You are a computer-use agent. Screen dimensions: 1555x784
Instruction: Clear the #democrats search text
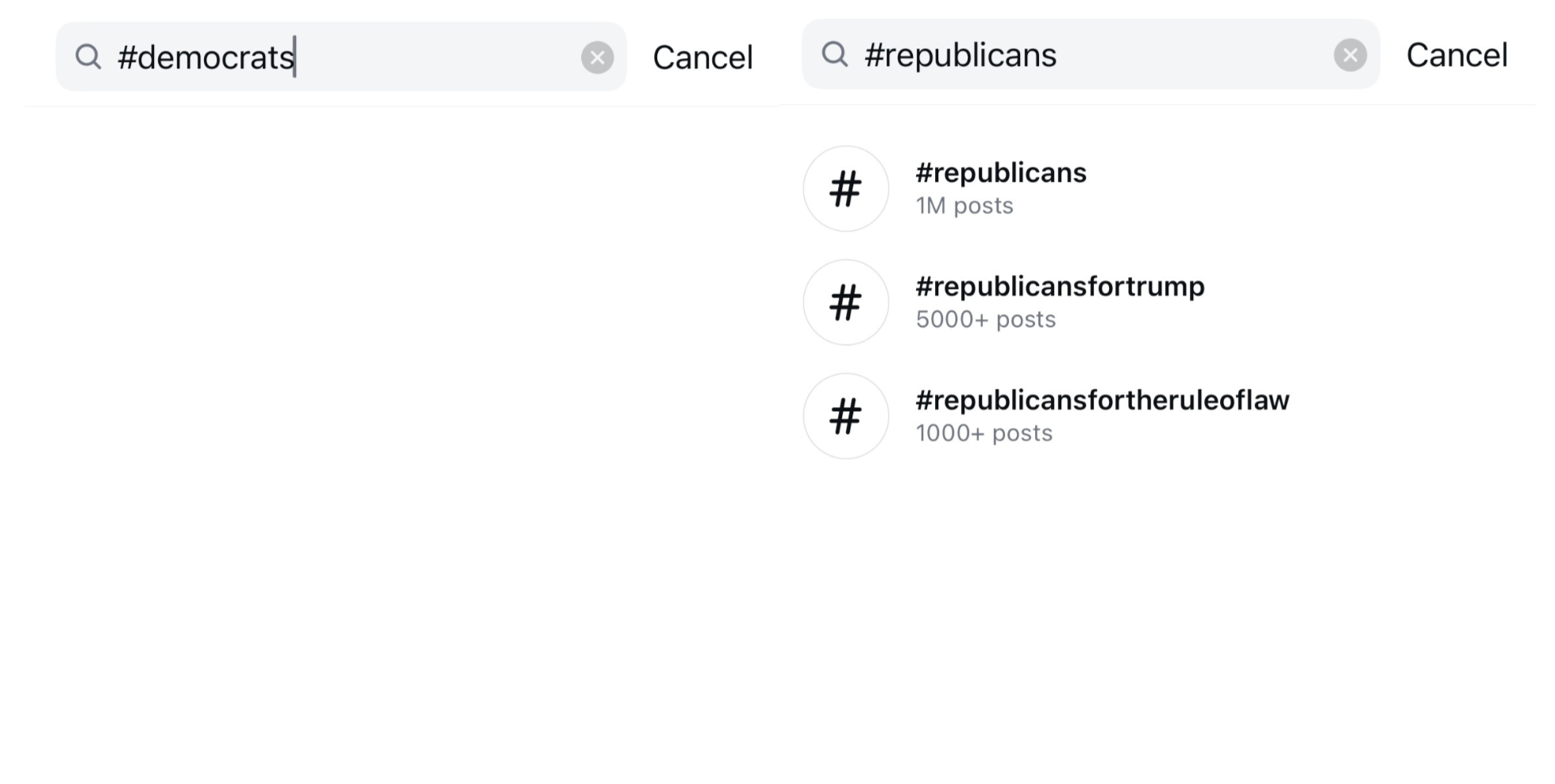(597, 57)
